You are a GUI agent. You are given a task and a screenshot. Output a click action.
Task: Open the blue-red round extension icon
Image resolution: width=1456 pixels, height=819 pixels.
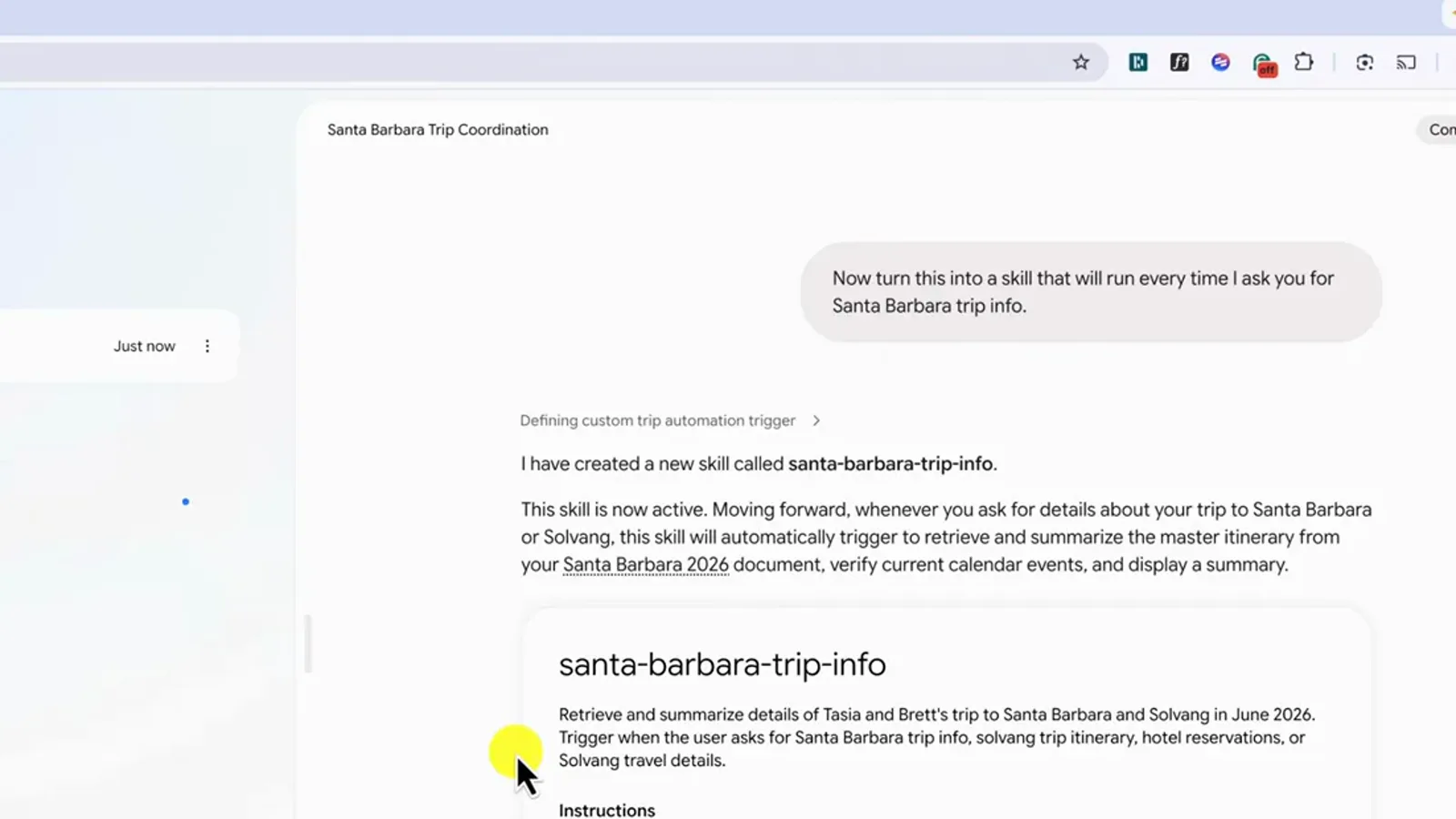[x=1220, y=62]
